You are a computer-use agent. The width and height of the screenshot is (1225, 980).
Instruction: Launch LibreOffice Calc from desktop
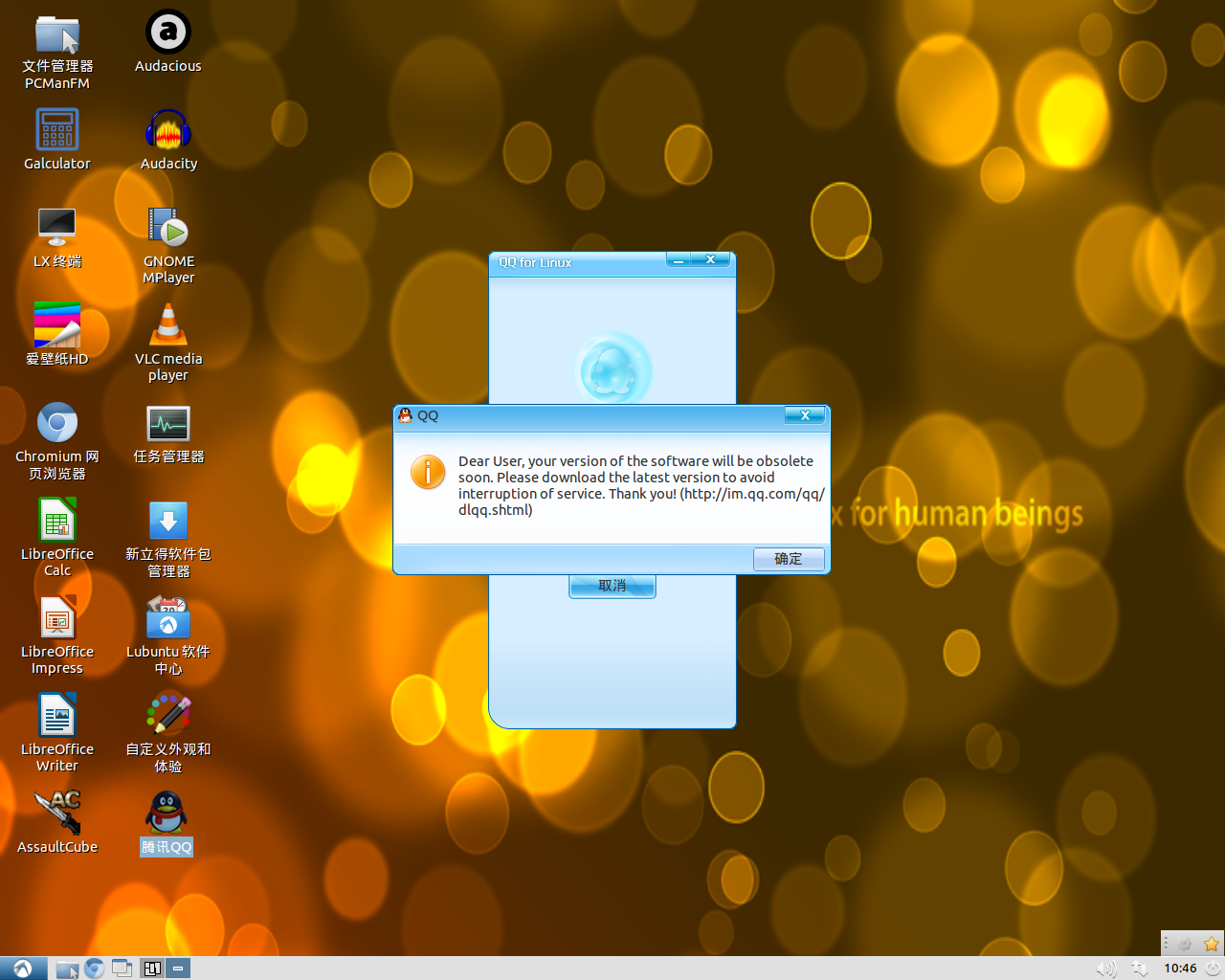[57, 521]
